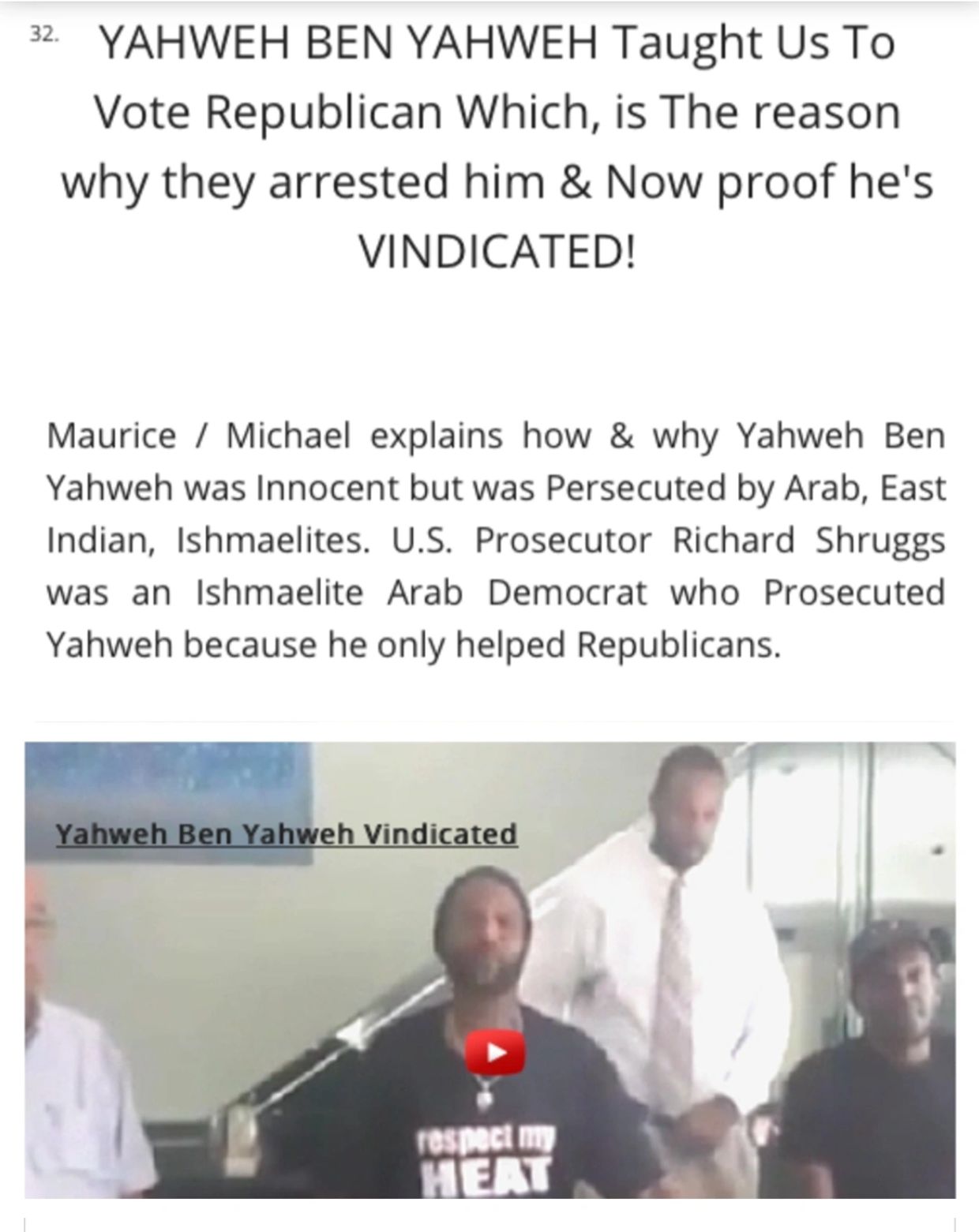Click the list number 32 marker
The image size is (979, 1232).
tap(43, 36)
